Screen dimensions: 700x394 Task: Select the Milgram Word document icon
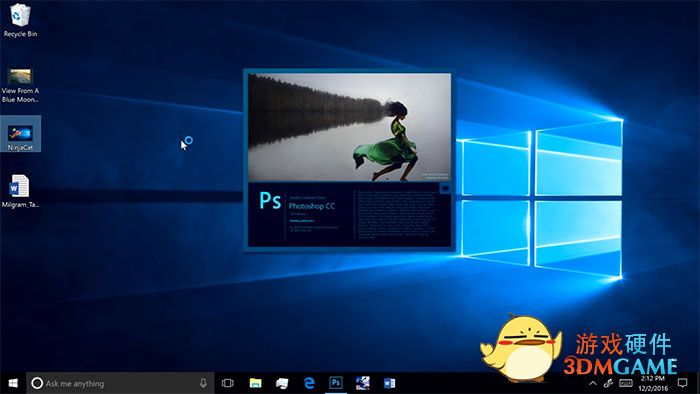coord(20,191)
